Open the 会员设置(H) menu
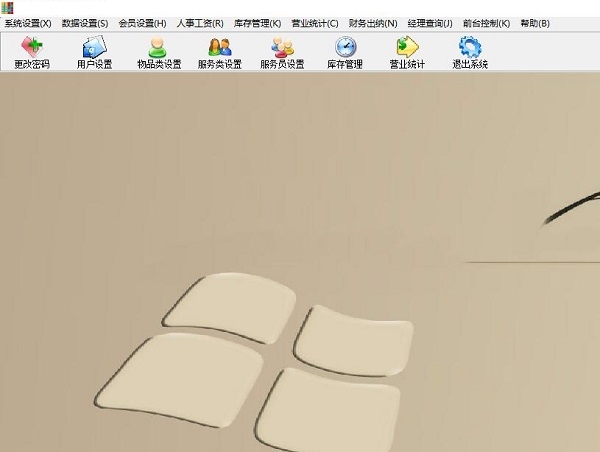 coord(142,23)
